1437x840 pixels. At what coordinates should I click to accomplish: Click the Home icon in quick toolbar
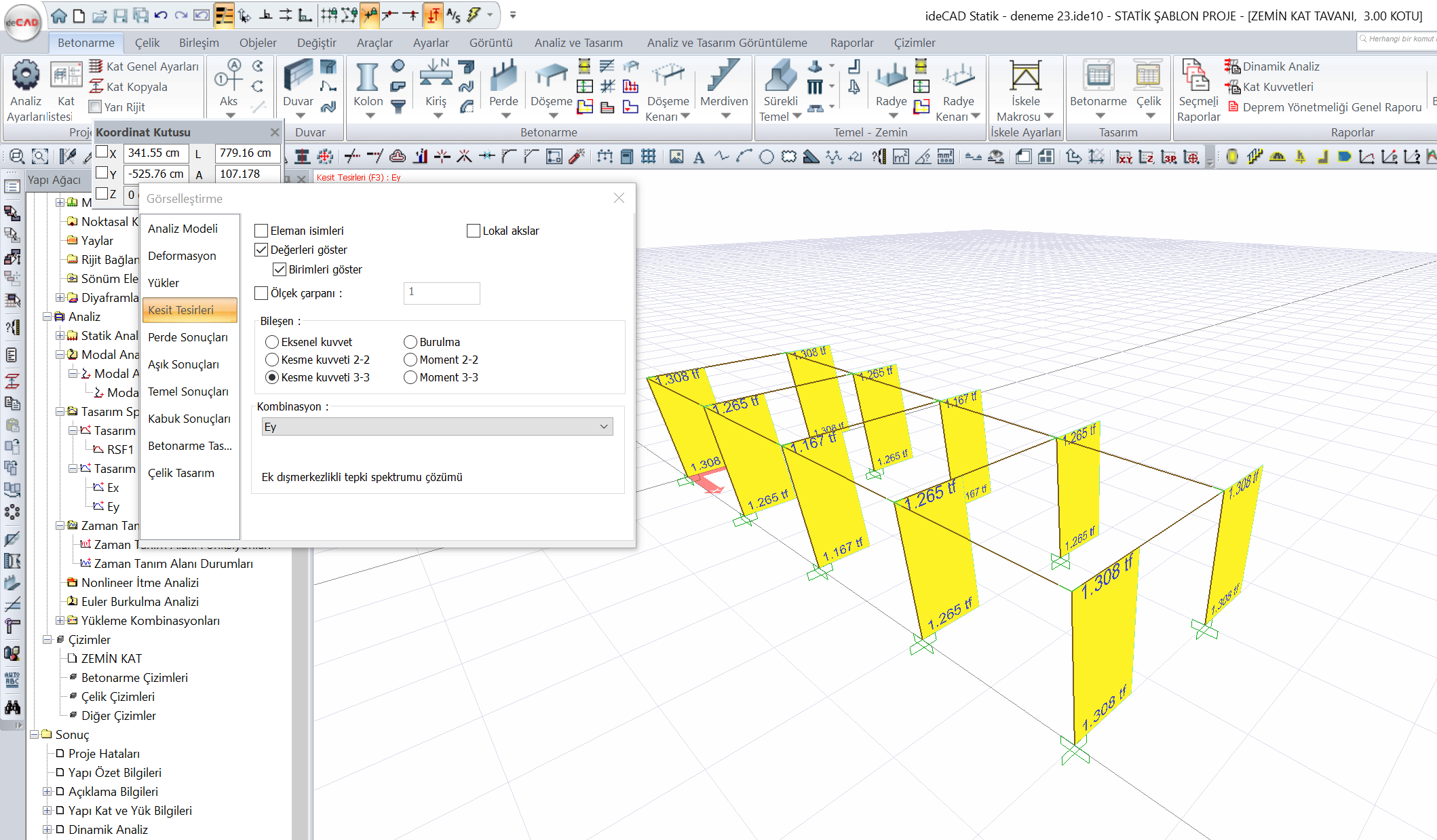point(59,15)
